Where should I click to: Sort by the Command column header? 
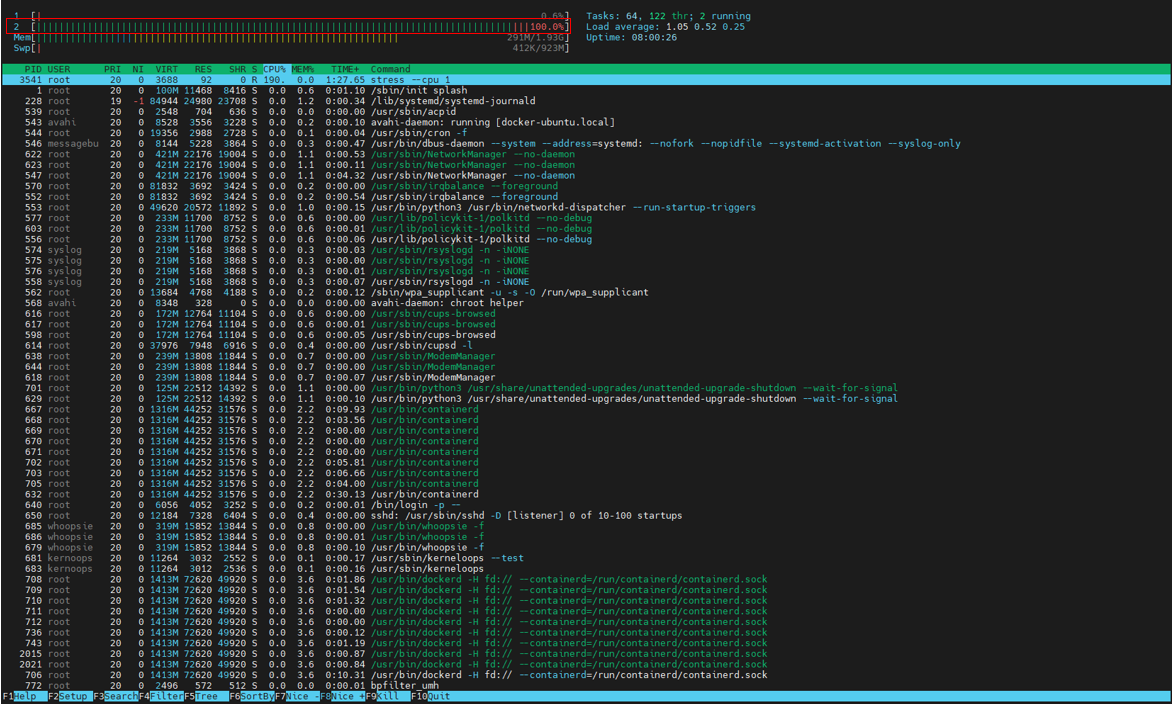[x=390, y=69]
